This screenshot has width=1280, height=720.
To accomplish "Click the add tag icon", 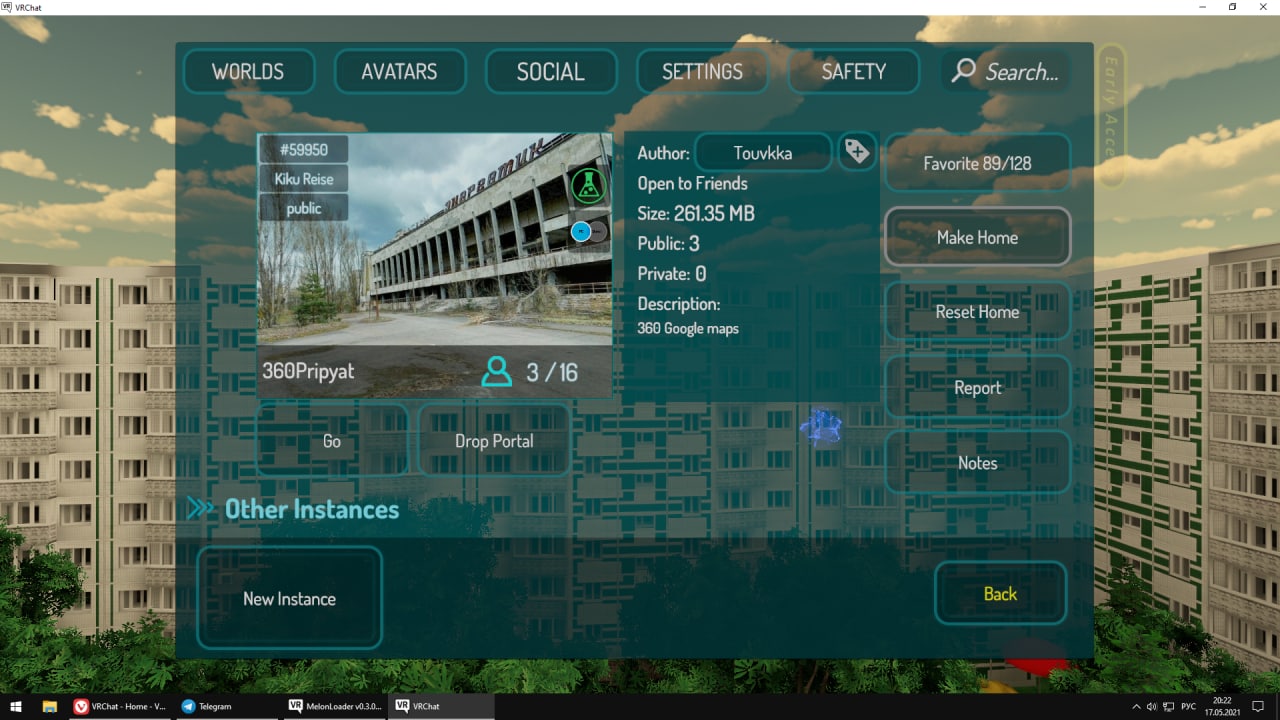I will pyautogui.click(x=857, y=152).
